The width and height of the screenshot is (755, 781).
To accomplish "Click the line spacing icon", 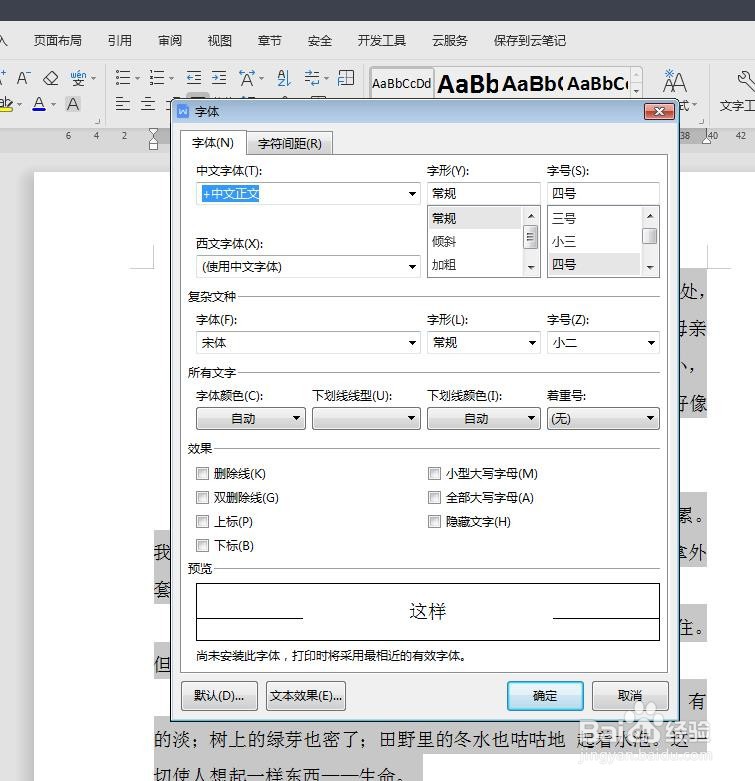I will (x=312, y=78).
